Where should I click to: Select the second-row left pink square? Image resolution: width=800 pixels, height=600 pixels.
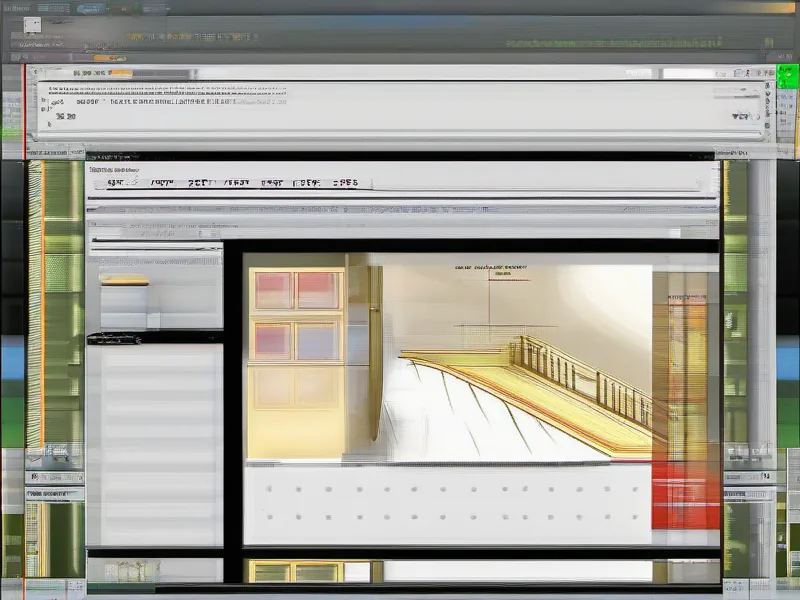click(272, 341)
